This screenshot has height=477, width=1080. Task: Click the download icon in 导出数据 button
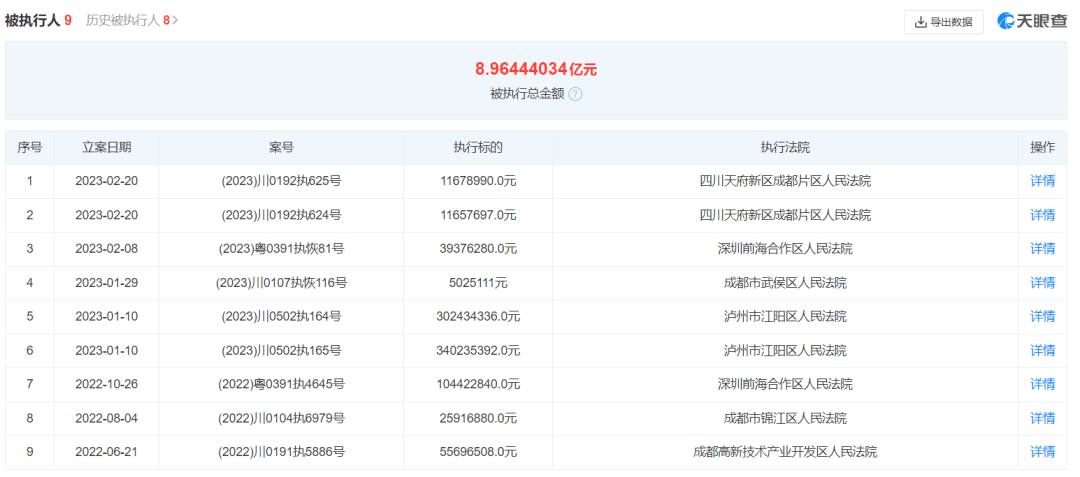pyautogui.click(x=920, y=22)
